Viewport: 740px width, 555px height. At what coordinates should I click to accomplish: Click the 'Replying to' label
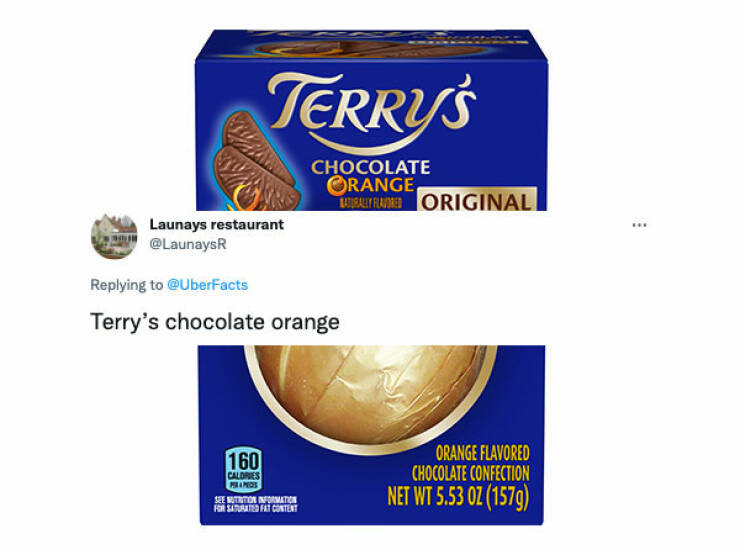coord(126,285)
